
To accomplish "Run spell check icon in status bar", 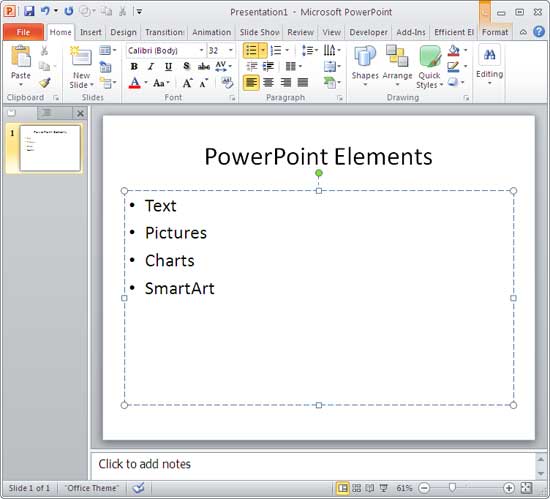I will (139, 488).
